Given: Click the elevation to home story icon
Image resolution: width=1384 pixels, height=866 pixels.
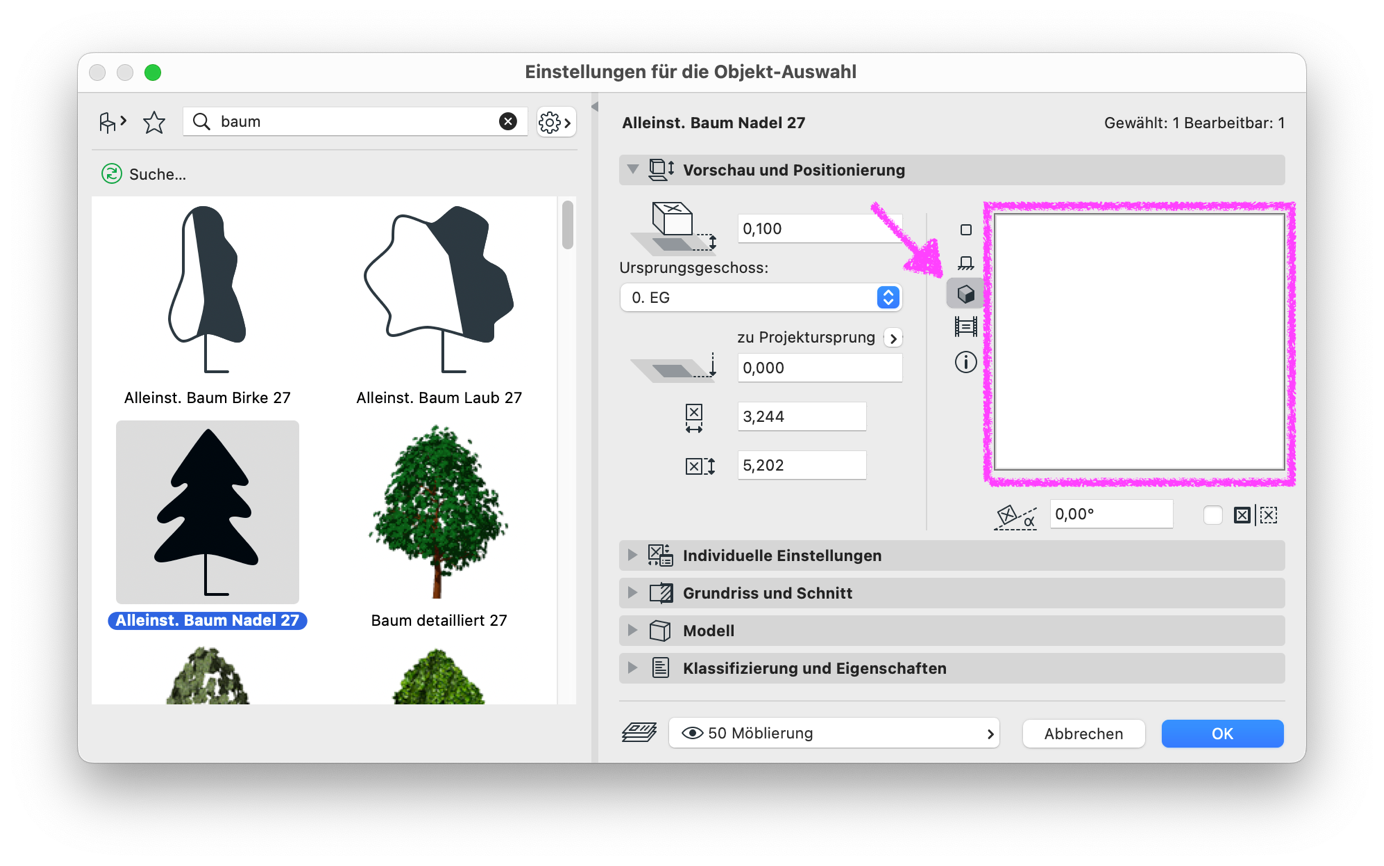Looking at the screenshot, I should click(x=675, y=228).
